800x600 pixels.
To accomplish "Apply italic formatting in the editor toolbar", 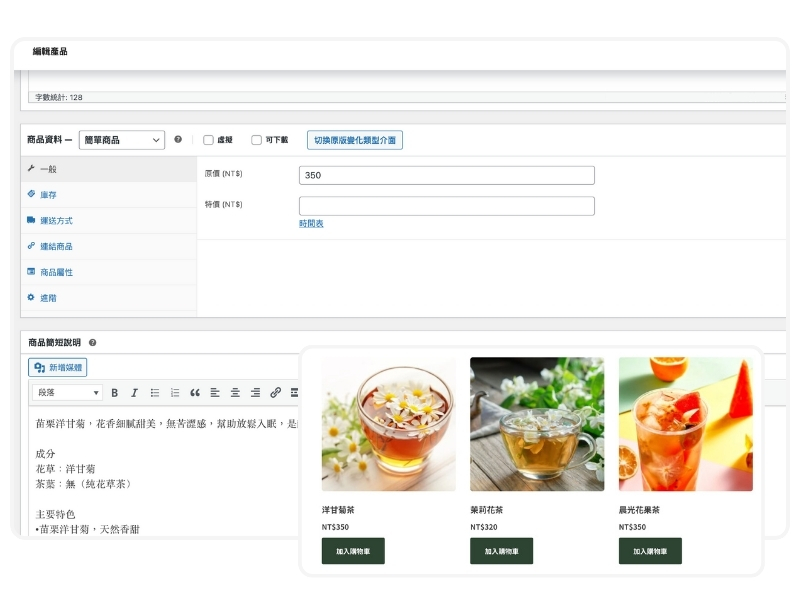I will (x=133, y=393).
